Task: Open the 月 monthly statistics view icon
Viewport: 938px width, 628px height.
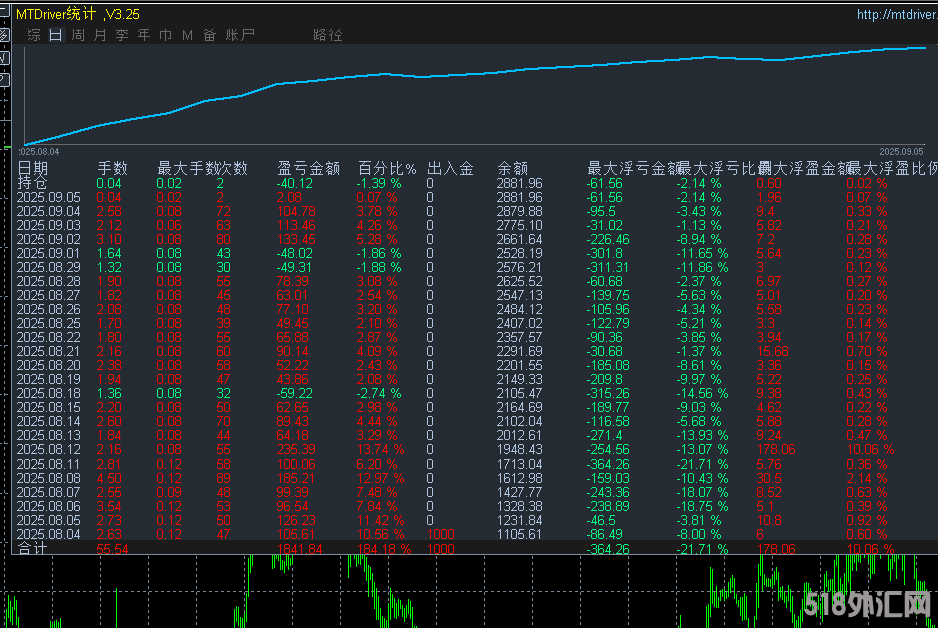Action: pos(98,34)
